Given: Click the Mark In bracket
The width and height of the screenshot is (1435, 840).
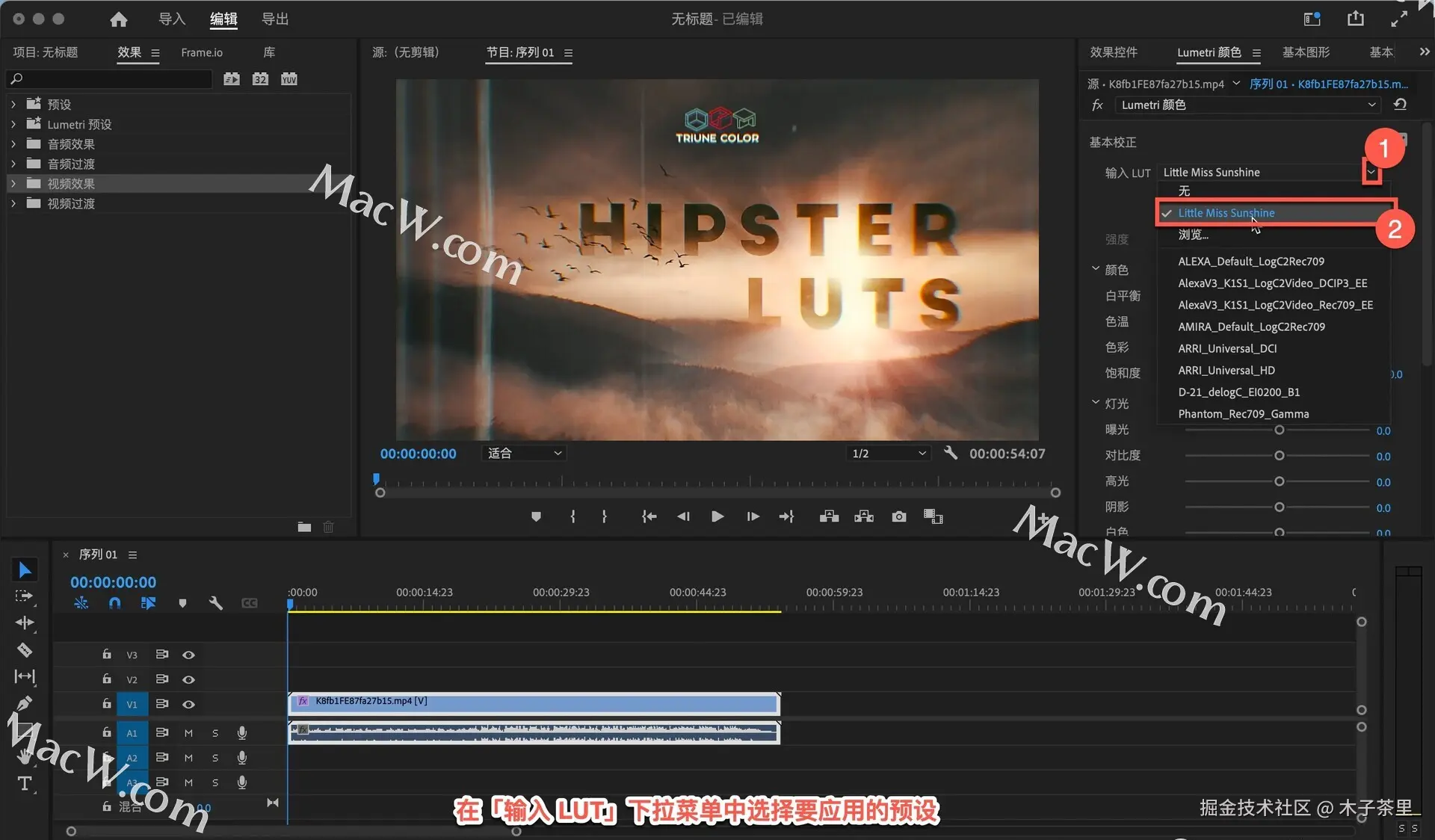Looking at the screenshot, I should (573, 516).
